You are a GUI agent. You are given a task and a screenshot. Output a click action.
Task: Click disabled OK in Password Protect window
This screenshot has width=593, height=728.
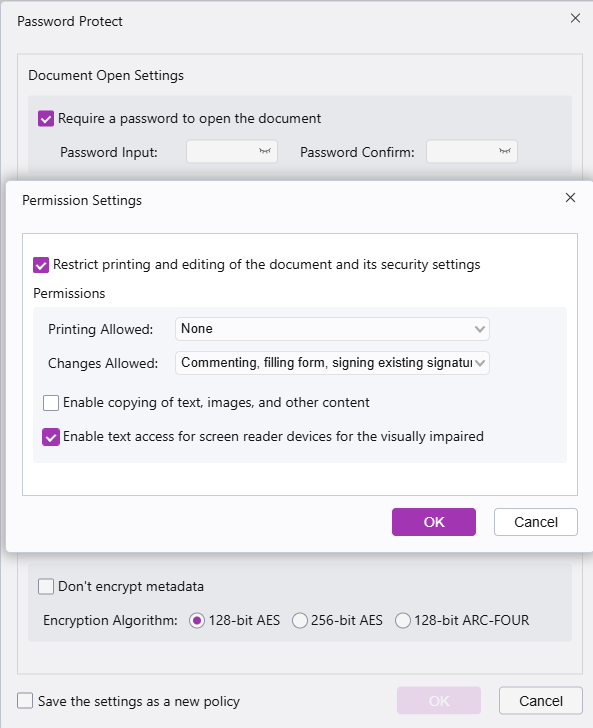pos(439,701)
